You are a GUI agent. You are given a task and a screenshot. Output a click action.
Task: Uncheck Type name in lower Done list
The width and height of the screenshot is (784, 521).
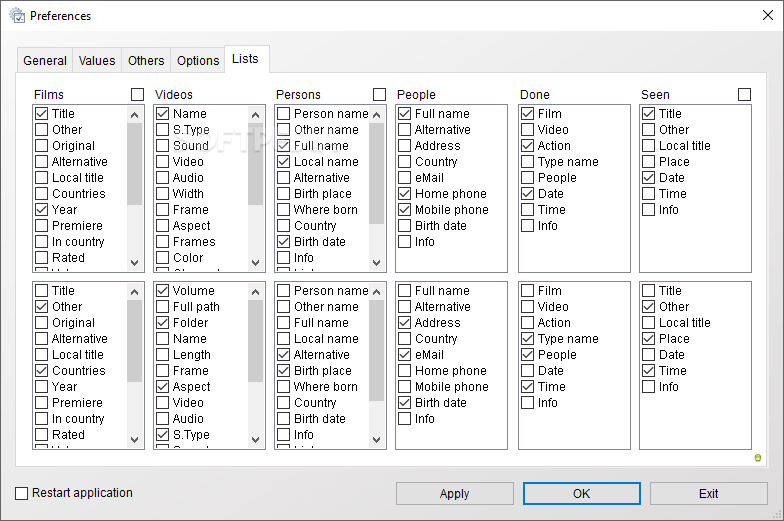pos(528,338)
